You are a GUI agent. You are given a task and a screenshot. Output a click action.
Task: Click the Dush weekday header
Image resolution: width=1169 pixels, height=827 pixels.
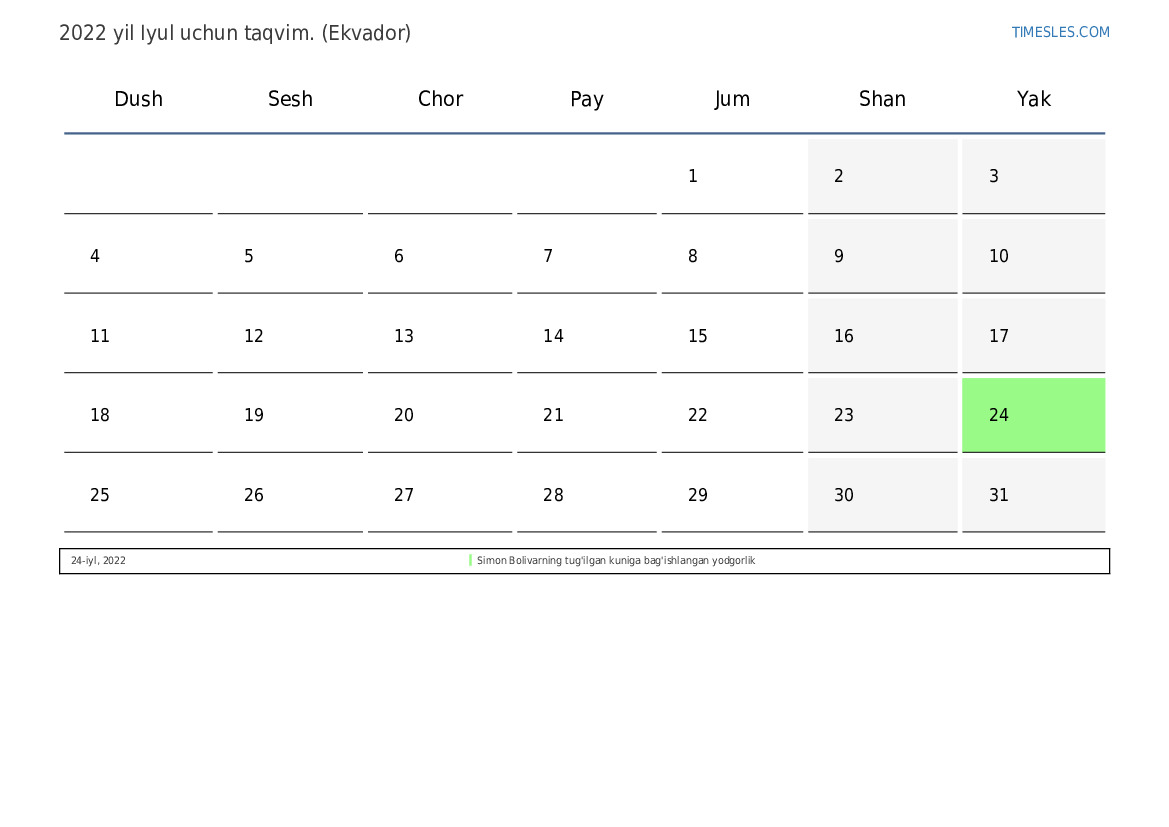click(x=138, y=99)
